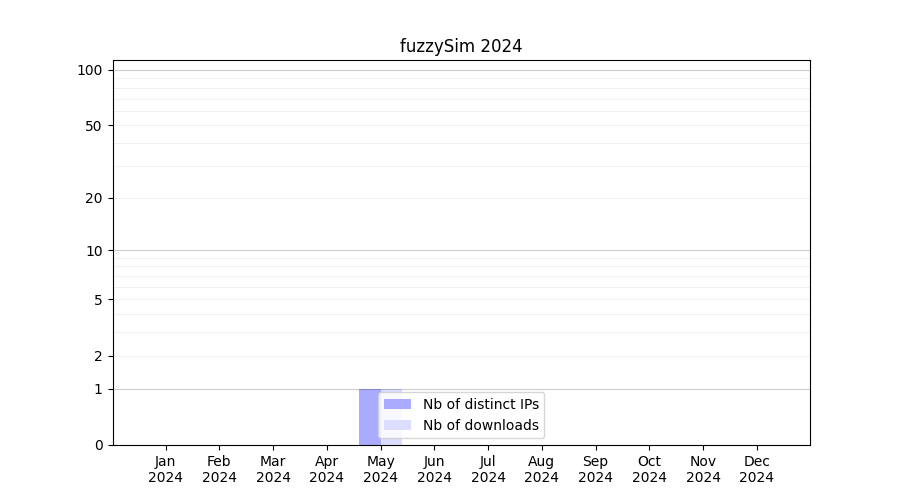Click the 'Nb of downloads' legend swatch
900x500 pixels.
coord(397,425)
